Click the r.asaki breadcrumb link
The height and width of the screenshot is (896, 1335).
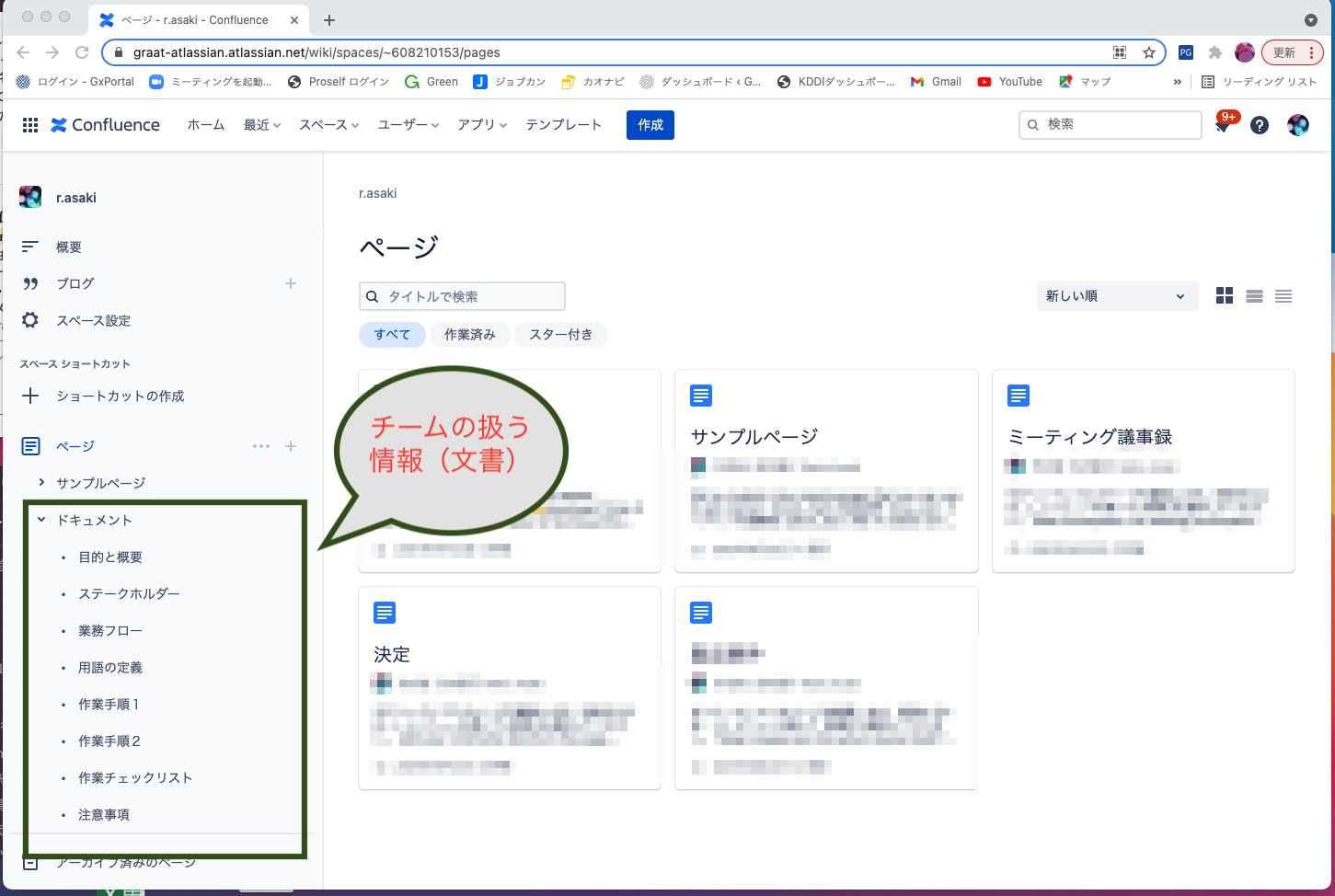378,193
